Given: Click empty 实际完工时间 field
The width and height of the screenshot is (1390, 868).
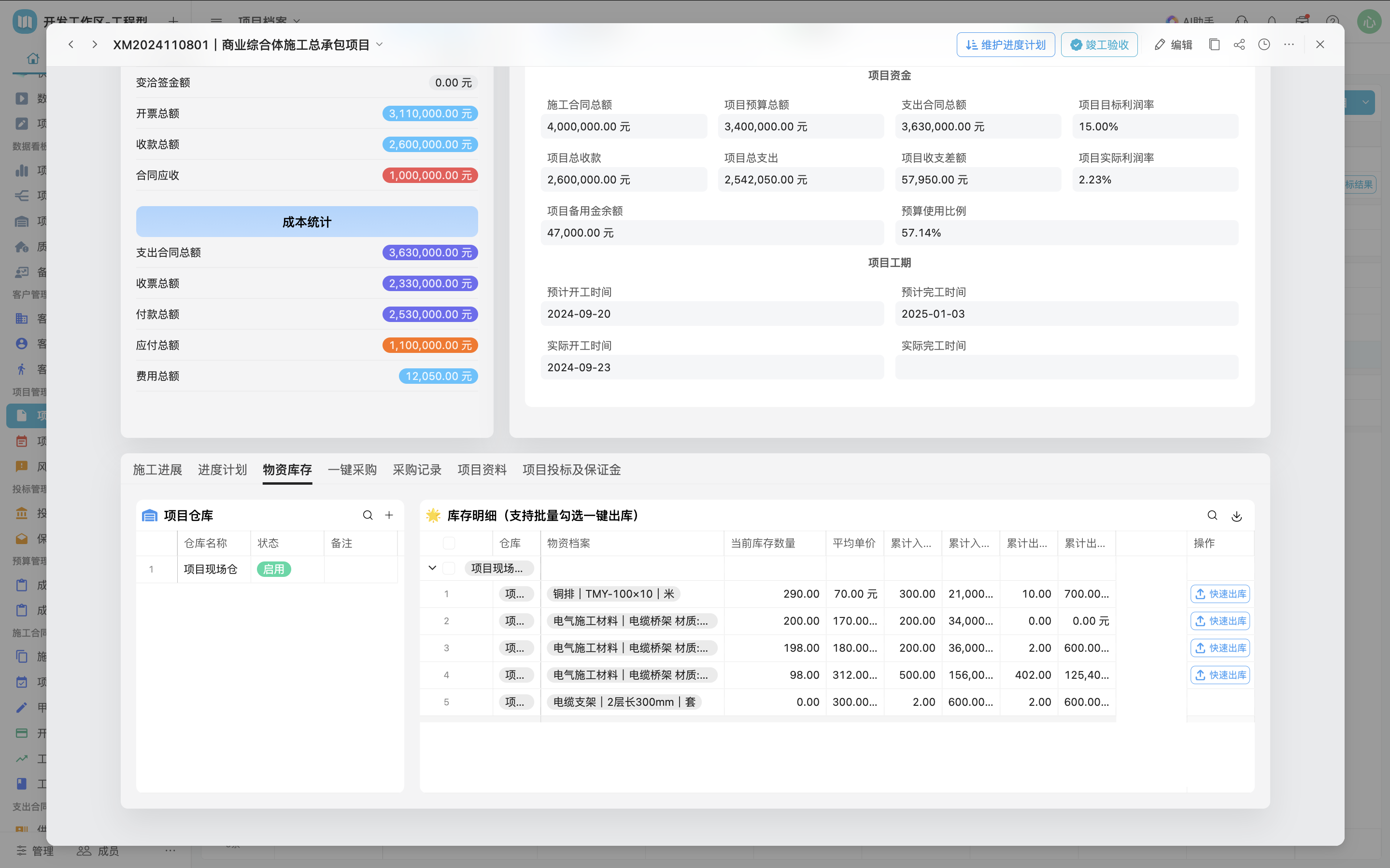Looking at the screenshot, I should (x=1066, y=367).
